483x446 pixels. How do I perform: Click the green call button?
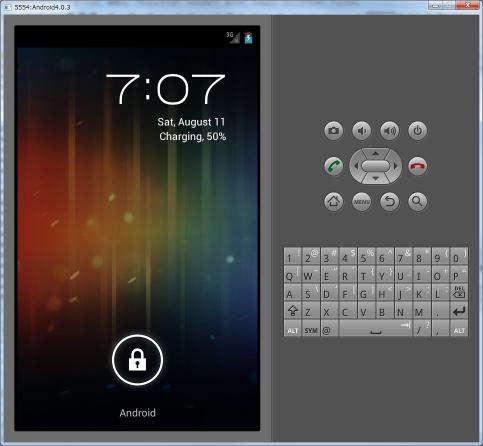(x=333, y=166)
